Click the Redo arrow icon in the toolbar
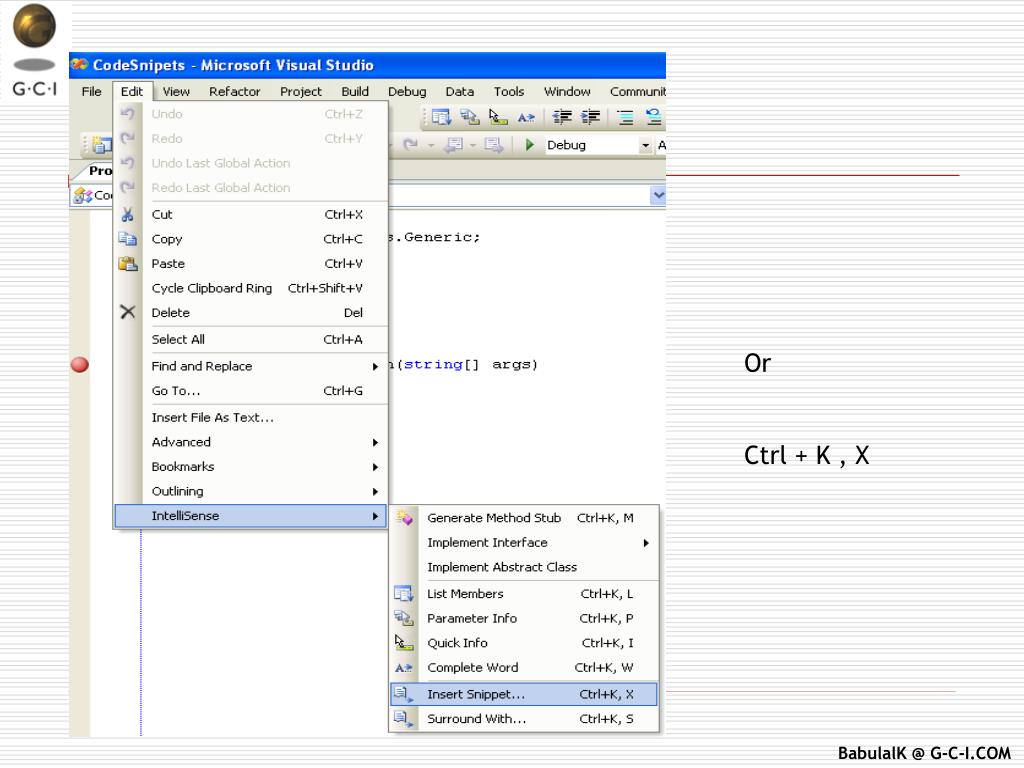1024x768 pixels. (411, 144)
